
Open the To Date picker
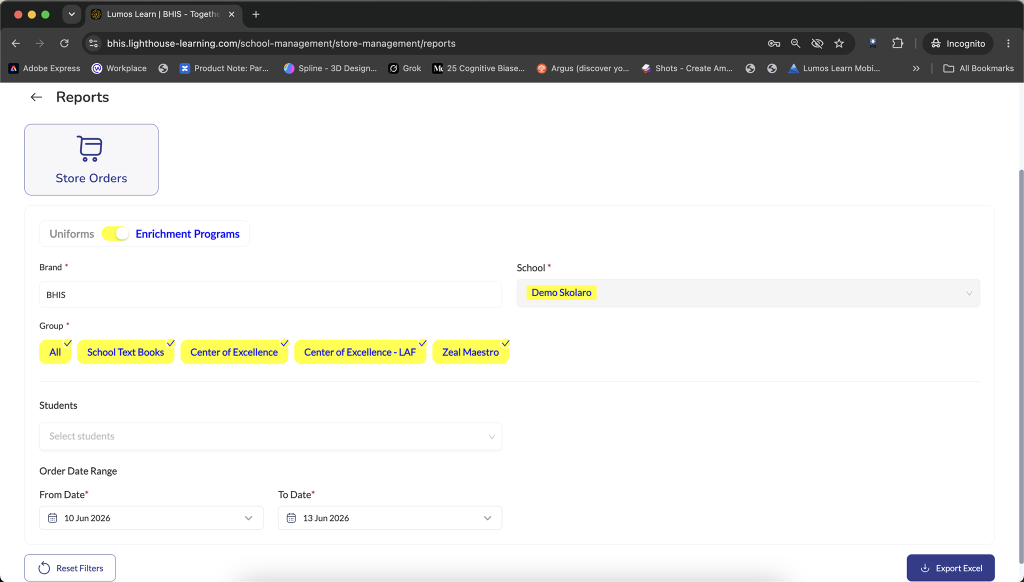[390, 518]
